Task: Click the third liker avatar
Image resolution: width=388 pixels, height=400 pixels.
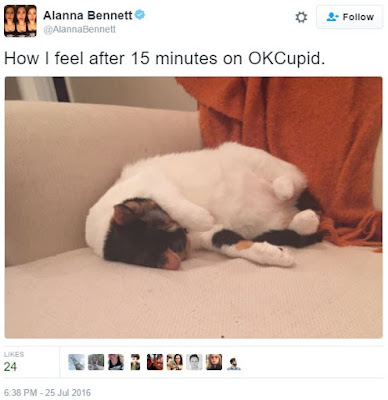Action: [116, 362]
